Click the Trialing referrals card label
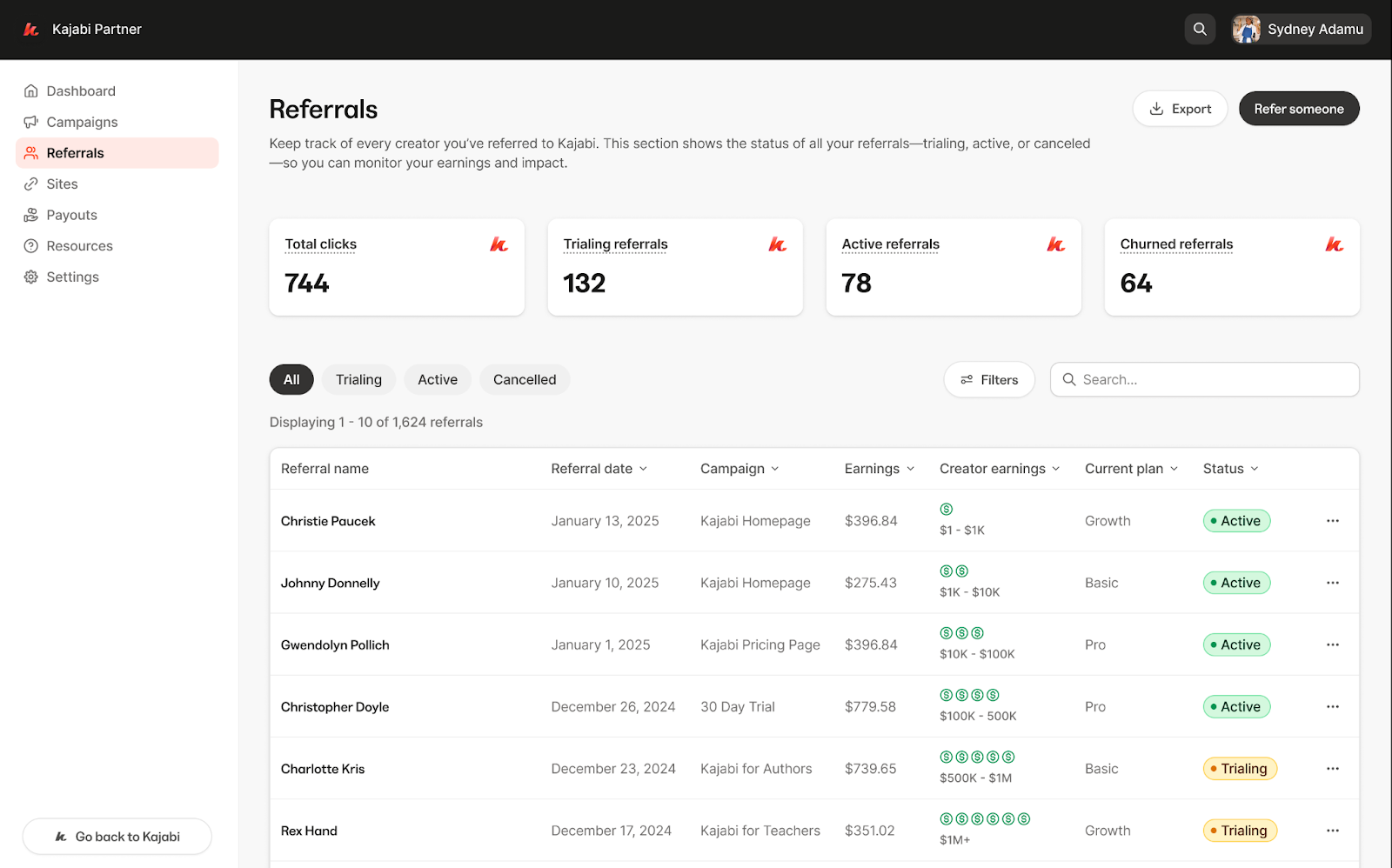This screenshot has width=1392, height=868. click(x=615, y=244)
